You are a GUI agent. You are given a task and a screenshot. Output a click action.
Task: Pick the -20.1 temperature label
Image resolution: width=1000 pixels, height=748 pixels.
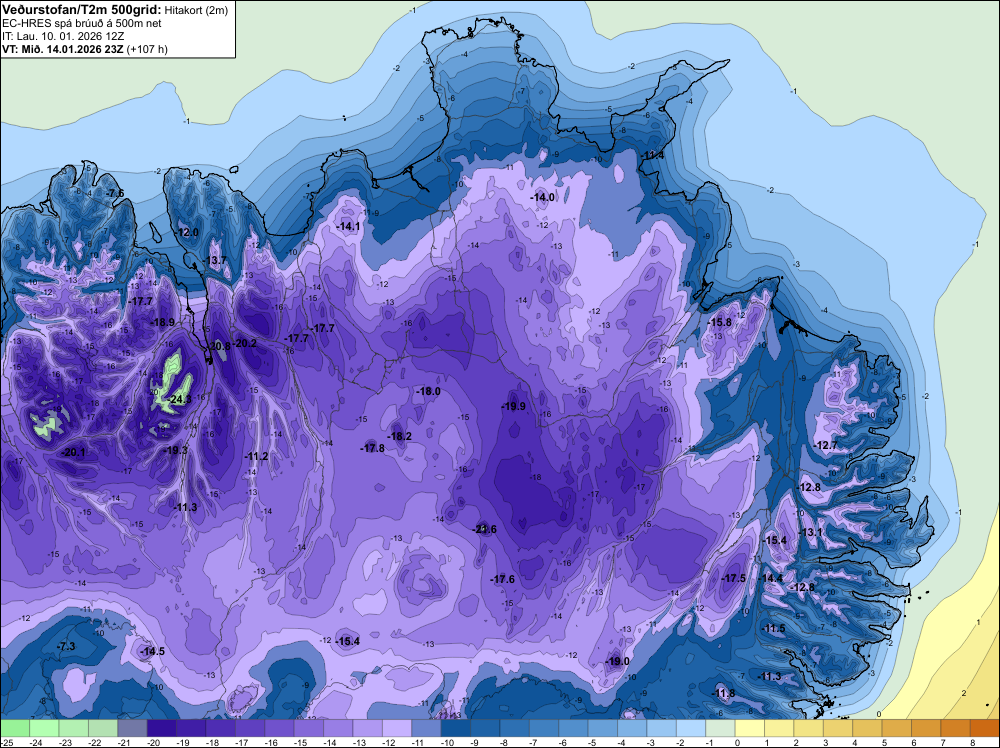pos(73,452)
